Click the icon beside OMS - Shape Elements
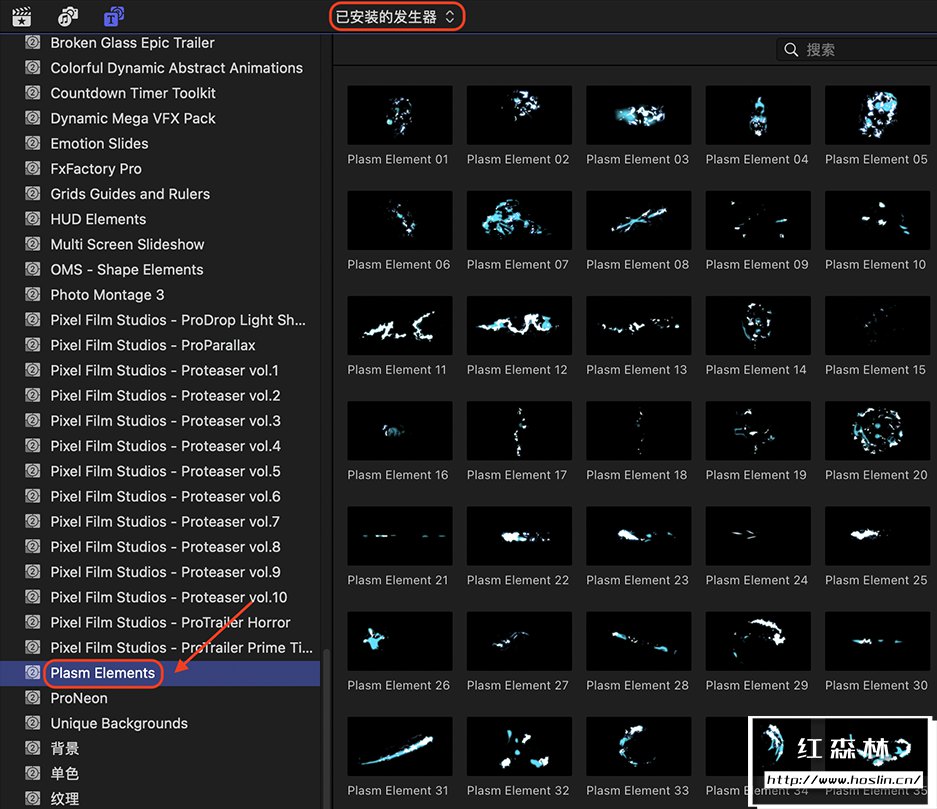The image size is (937, 809). click(33, 269)
